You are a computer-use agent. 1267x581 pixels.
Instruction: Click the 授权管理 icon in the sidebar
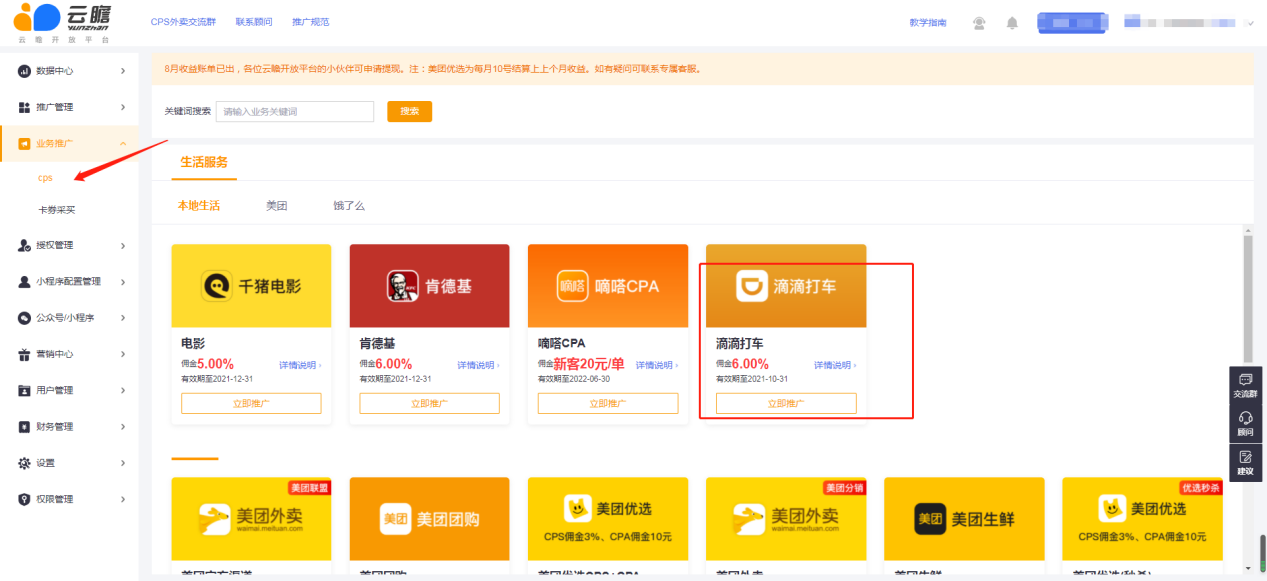pos(25,245)
